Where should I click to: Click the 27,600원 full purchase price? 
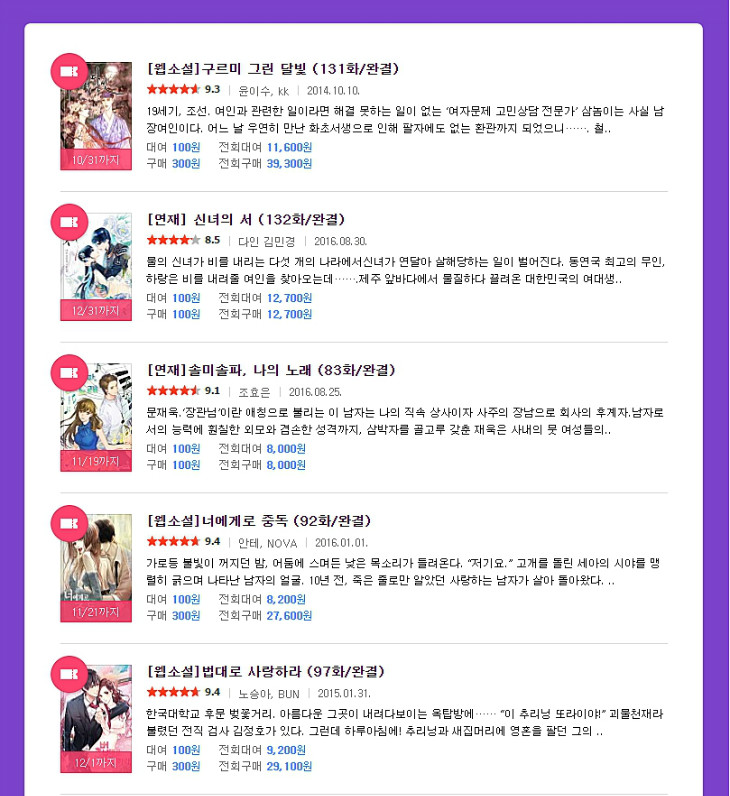(289, 616)
